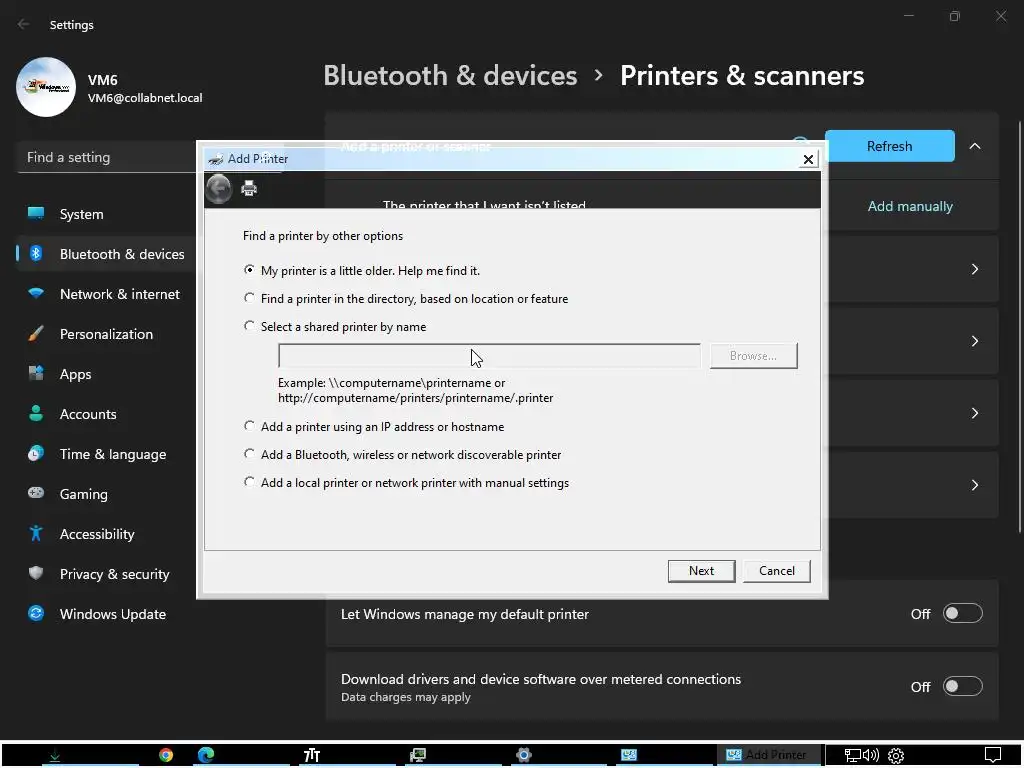
Task: Click the Bluetooth icon in sidebar
Action: (36, 253)
